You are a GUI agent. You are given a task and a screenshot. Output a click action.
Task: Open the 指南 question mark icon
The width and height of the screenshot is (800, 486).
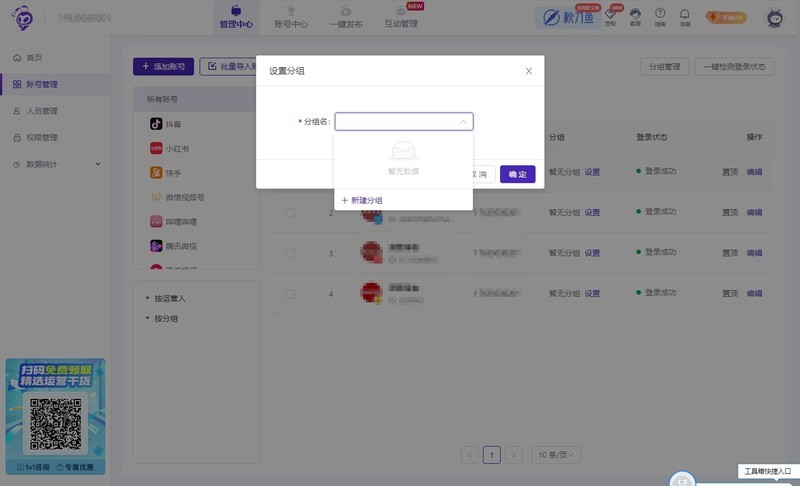[x=660, y=17]
